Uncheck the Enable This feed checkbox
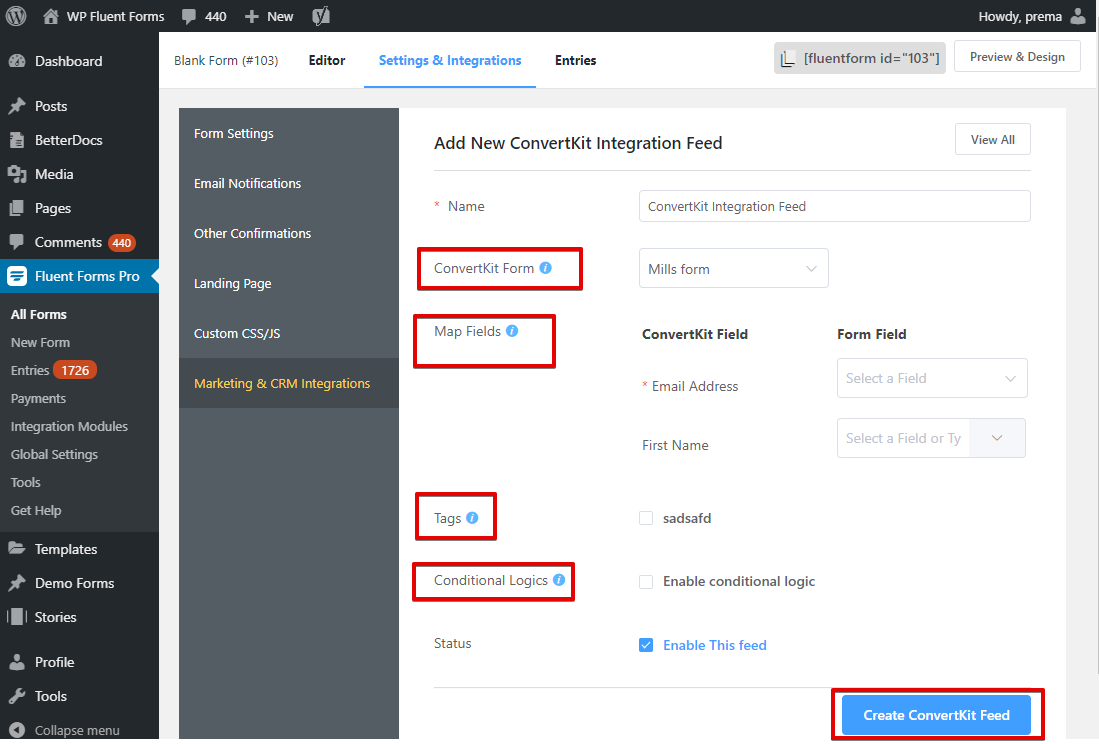The height and width of the screenshot is (744, 1099). pos(646,645)
